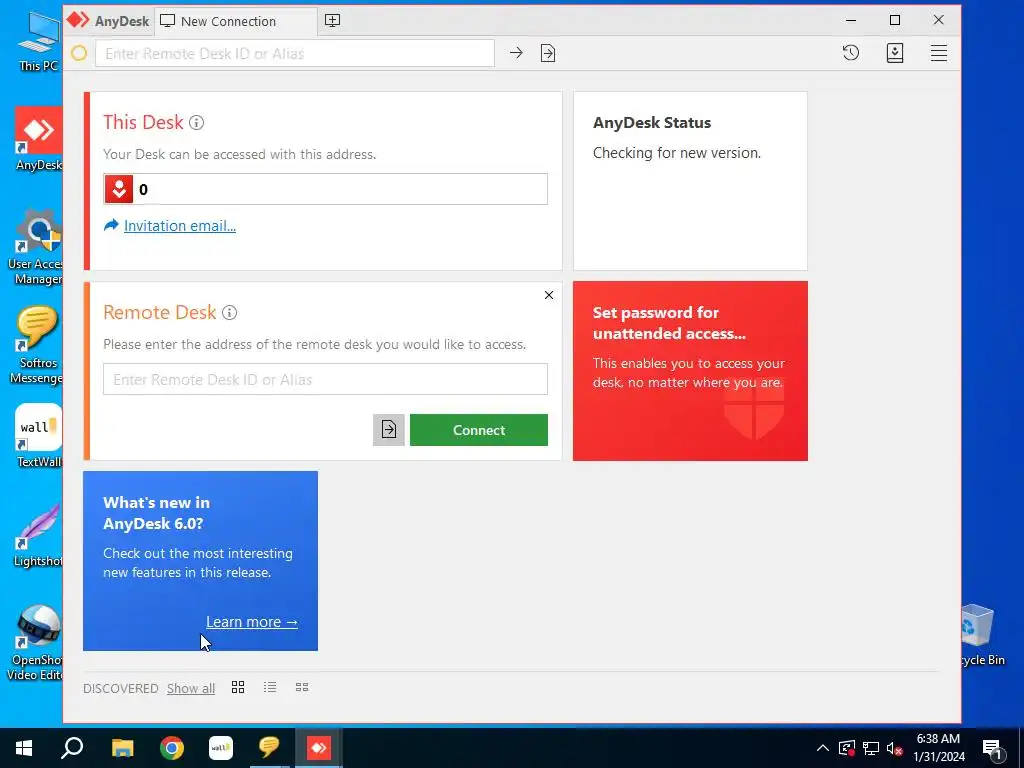Click the green Connect button
Viewport: 1024px width, 768px height.
[x=479, y=430]
